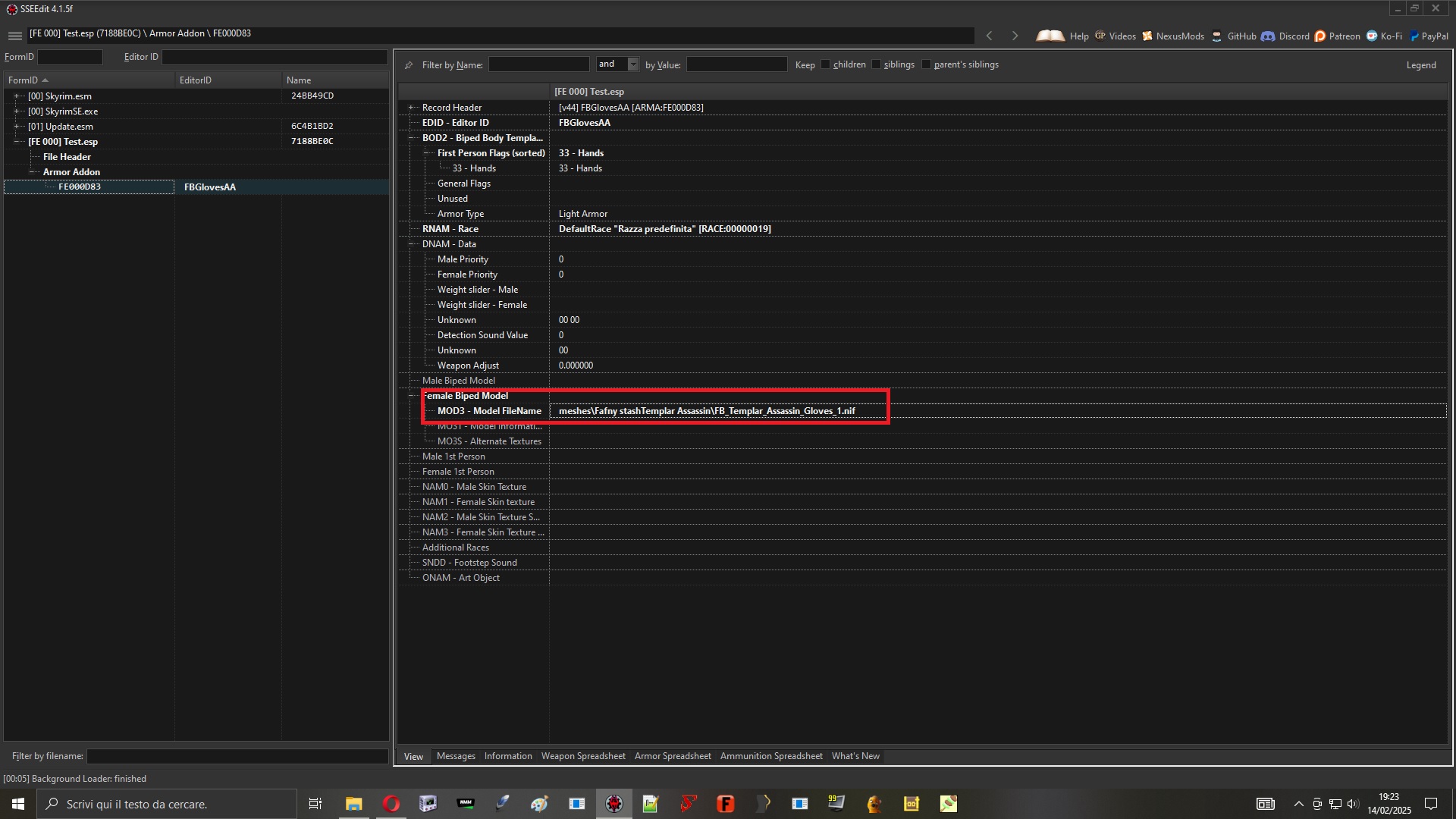Navigate back with the left arrow
The image size is (1456, 819).
point(989,36)
